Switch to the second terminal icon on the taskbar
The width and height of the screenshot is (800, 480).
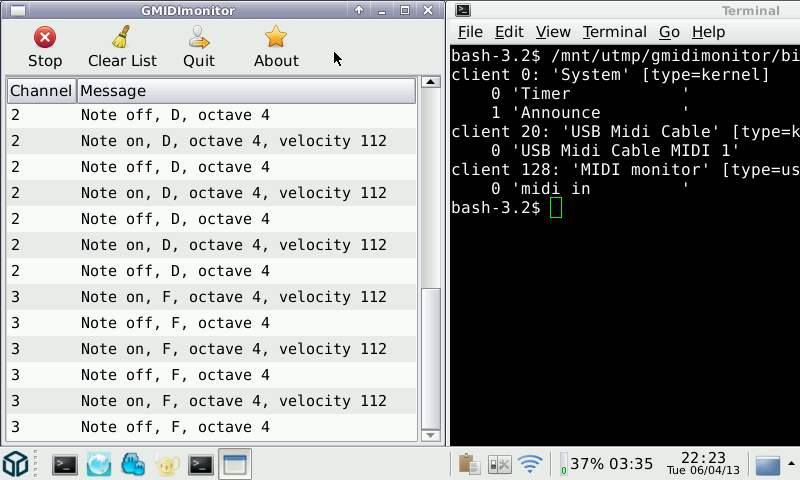point(201,464)
